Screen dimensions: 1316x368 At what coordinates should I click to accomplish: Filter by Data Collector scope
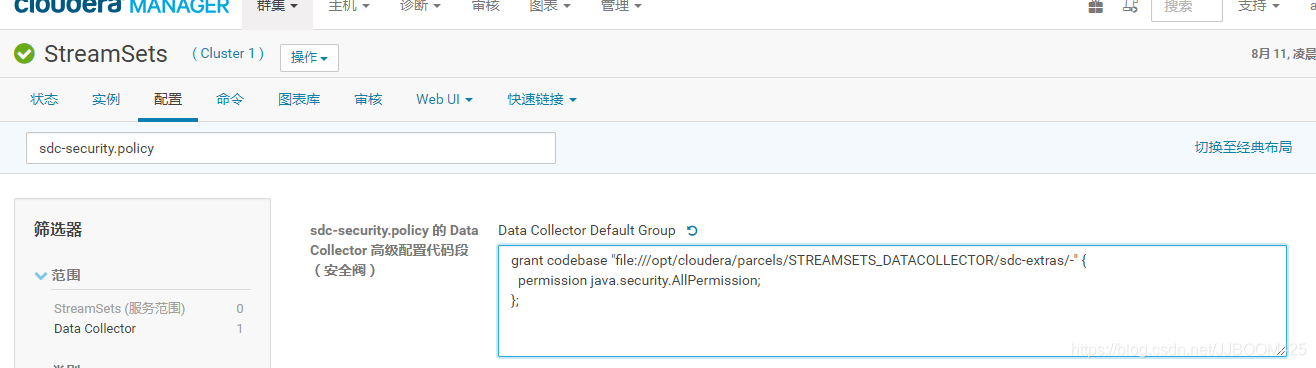(x=95, y=328)
